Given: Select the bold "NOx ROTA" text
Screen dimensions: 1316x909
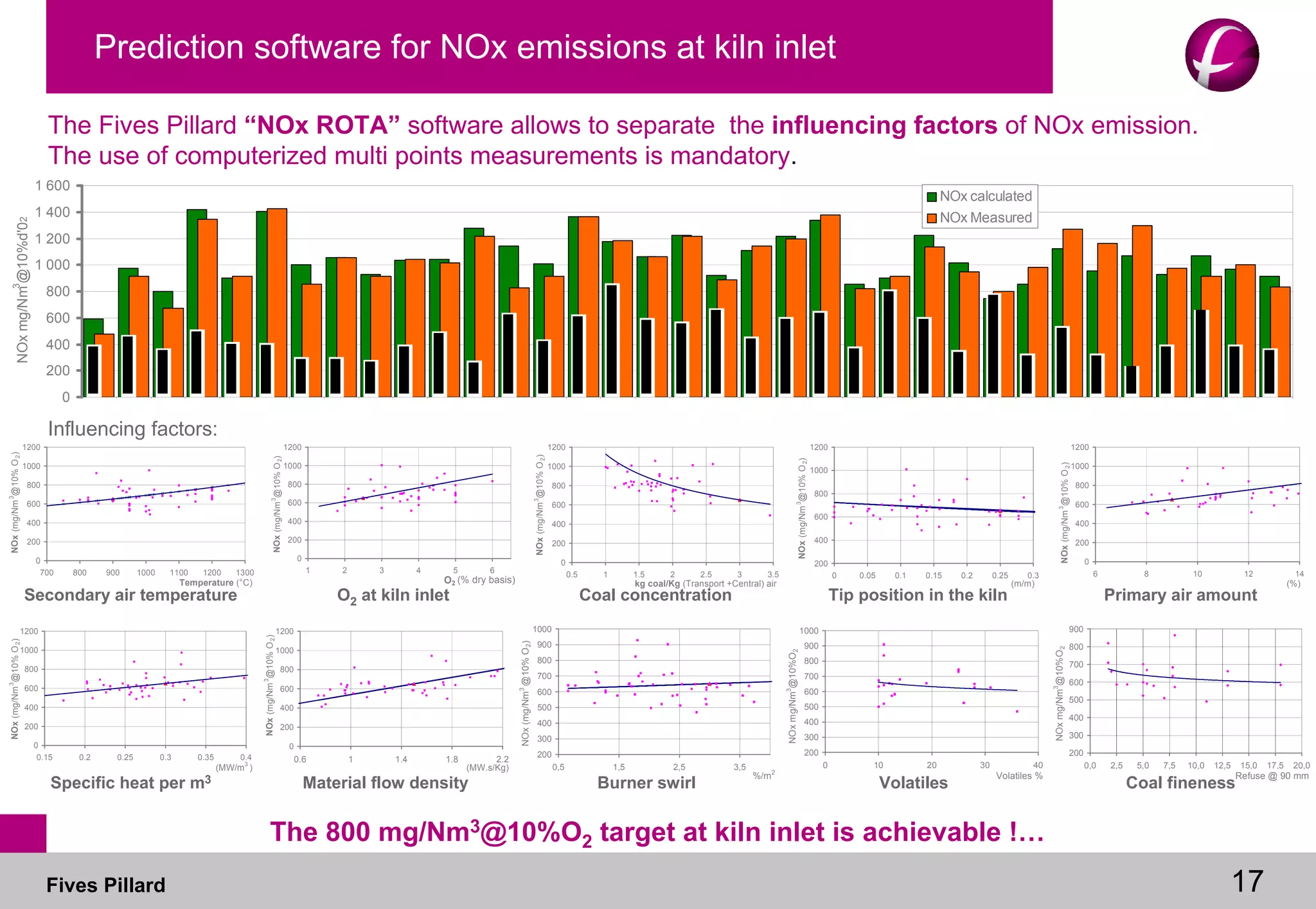Looking at the screenshot, I should 323,125.
